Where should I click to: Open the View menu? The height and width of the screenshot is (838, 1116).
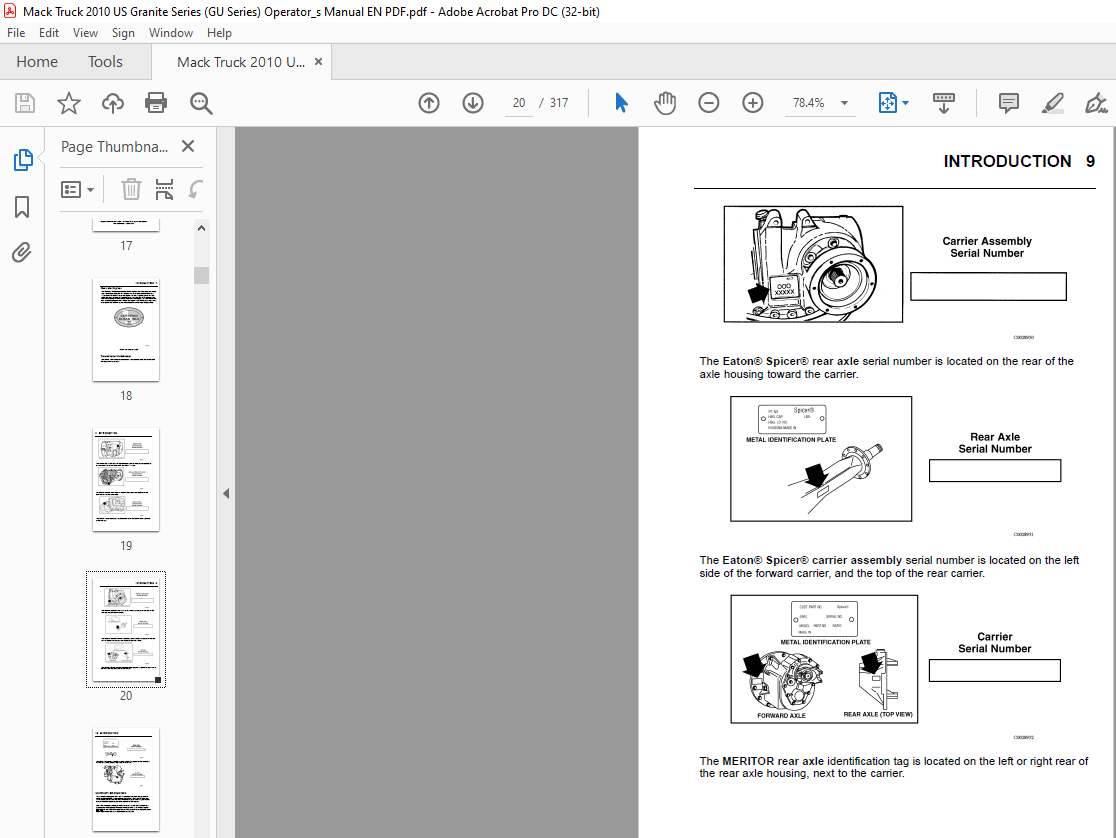[x=85, y=33]
